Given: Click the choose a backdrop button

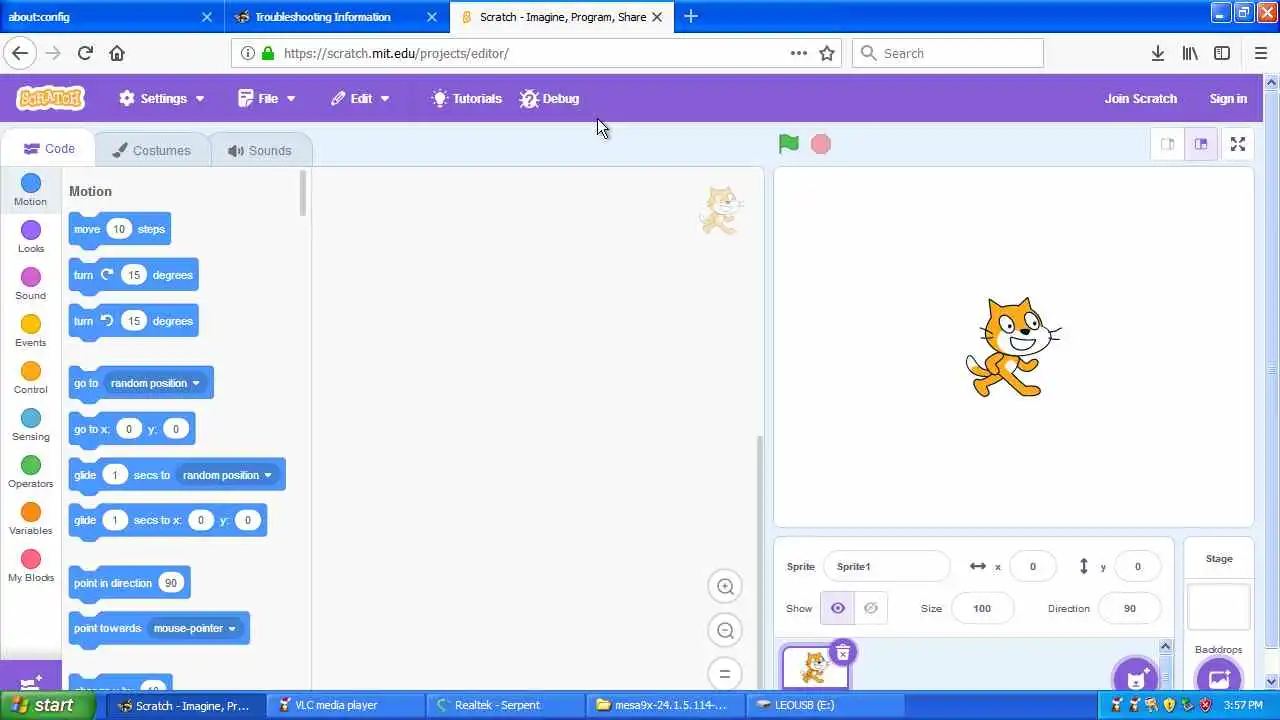Looking at the screenshot, I should click(1218, 676).
